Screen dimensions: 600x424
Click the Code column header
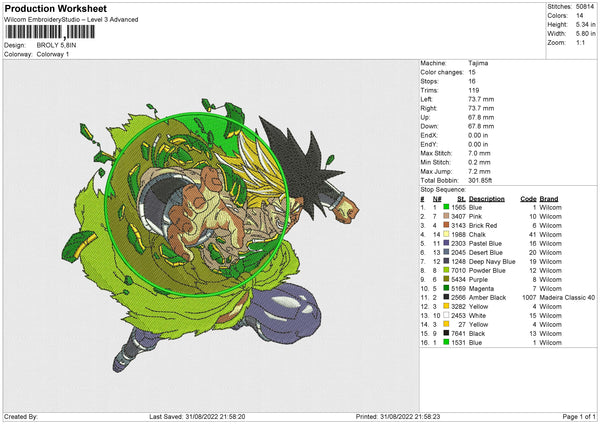tap(528, 199)
